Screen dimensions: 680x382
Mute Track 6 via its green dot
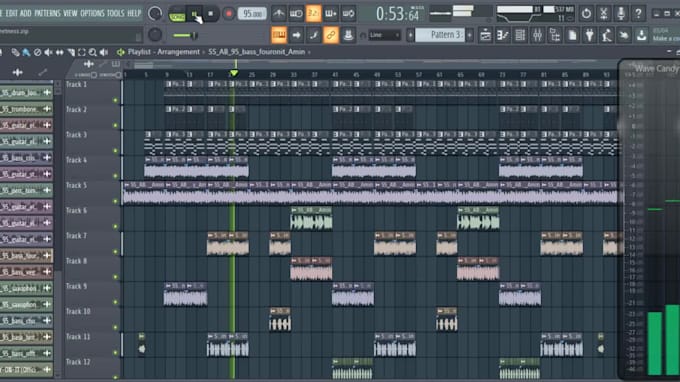(x=115, y=226)
